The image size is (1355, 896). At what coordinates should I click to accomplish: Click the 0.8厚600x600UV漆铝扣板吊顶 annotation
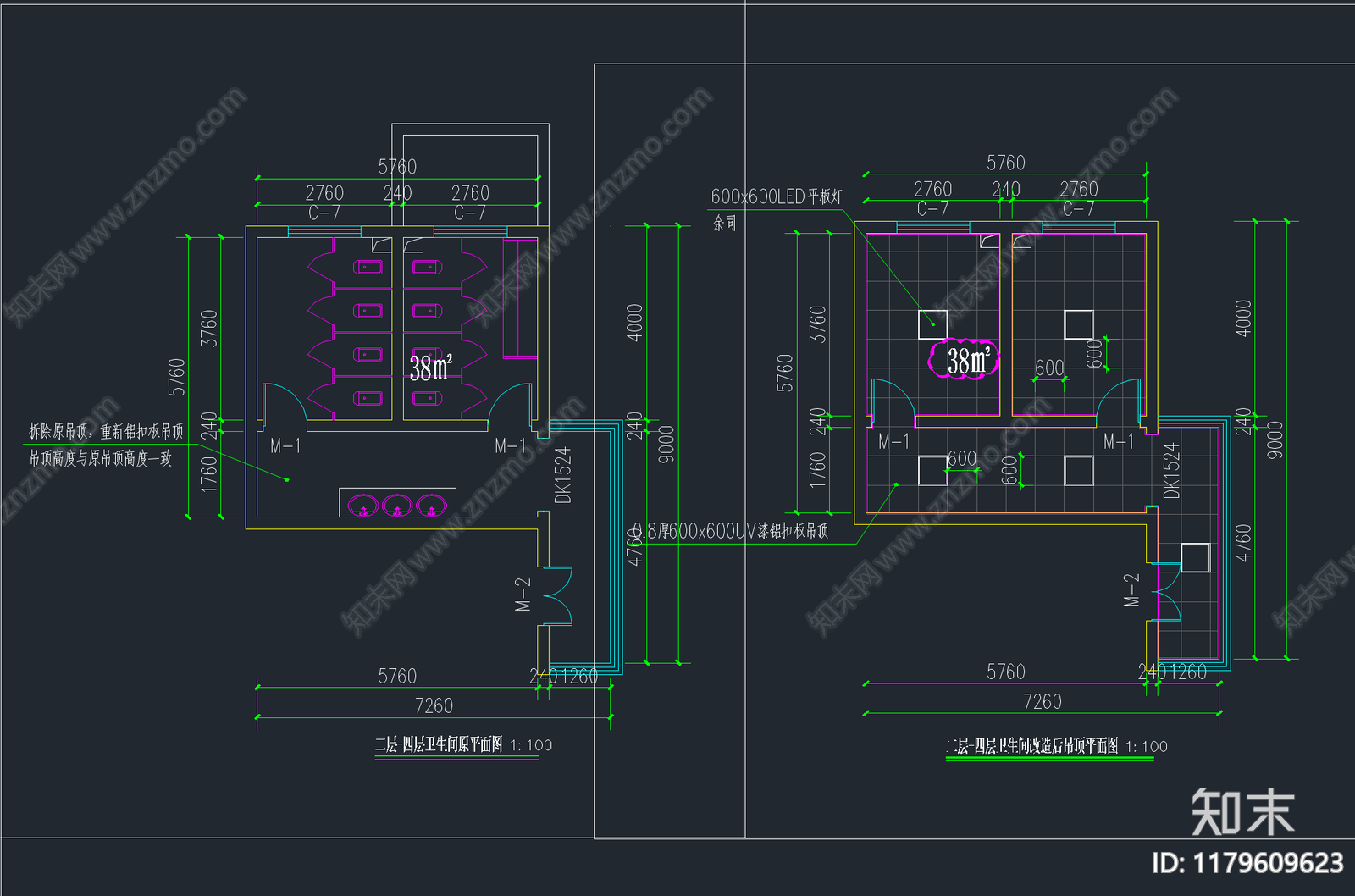(731, 531)
